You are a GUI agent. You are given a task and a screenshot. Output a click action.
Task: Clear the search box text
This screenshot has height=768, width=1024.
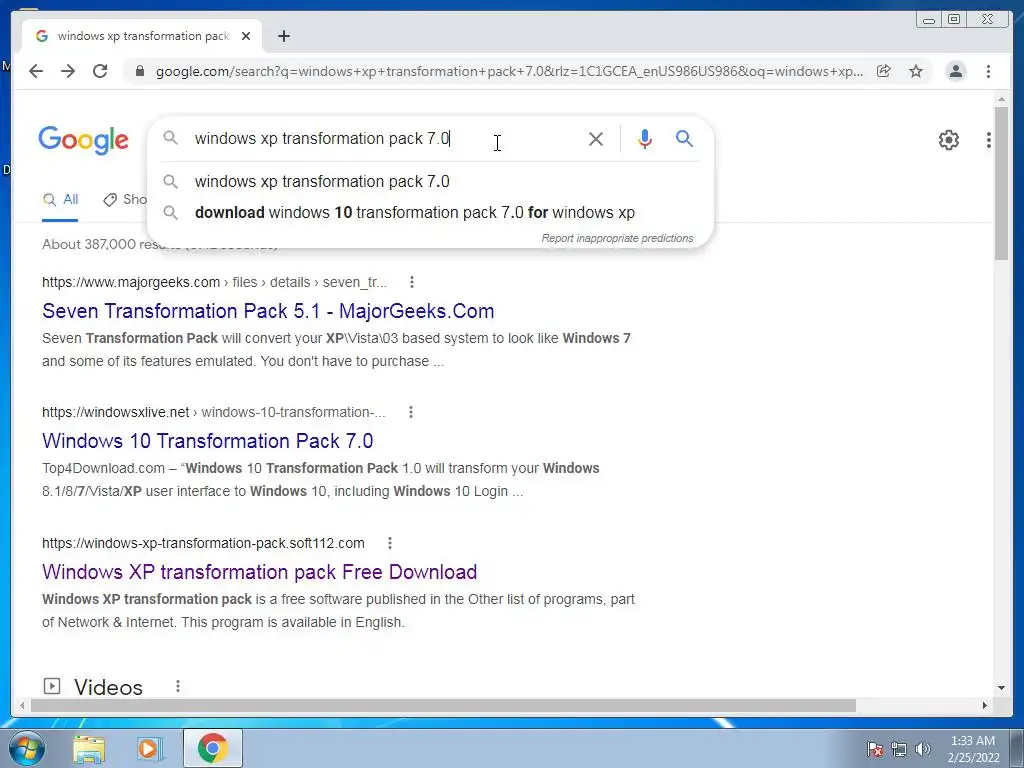tap(596, 138)
